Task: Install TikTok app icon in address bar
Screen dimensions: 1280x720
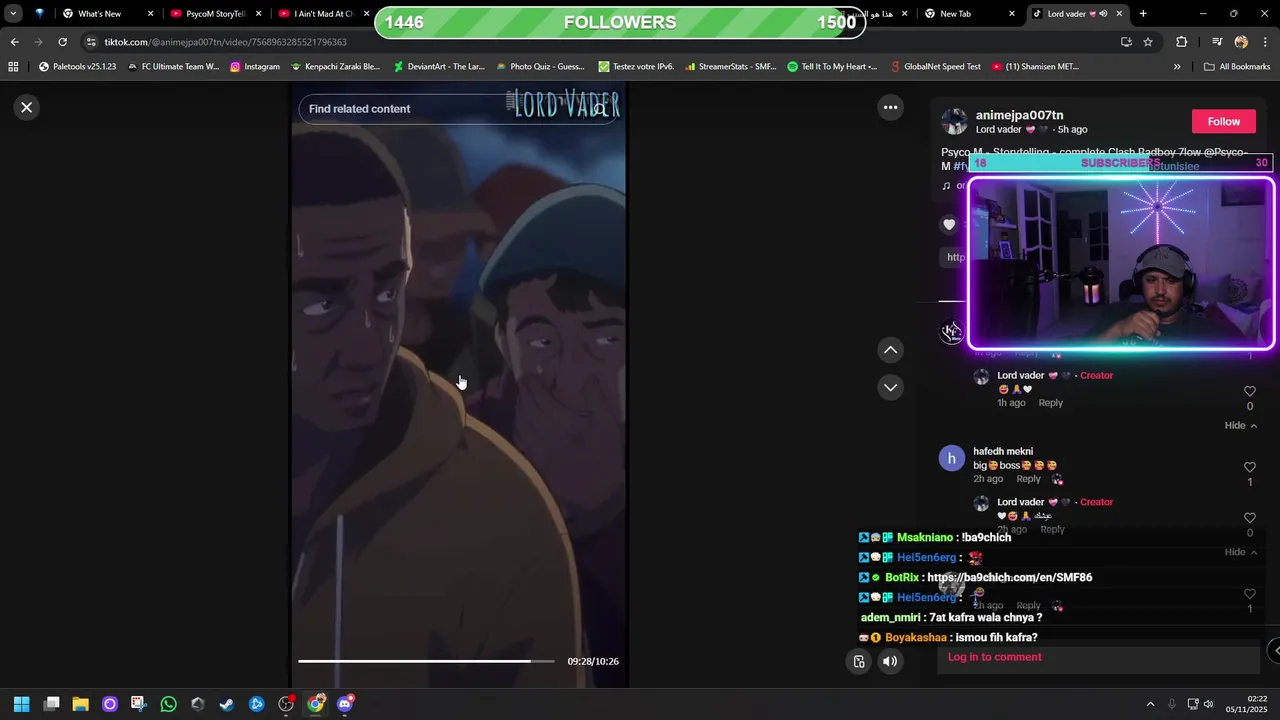Action: [x=1126, y=42]
